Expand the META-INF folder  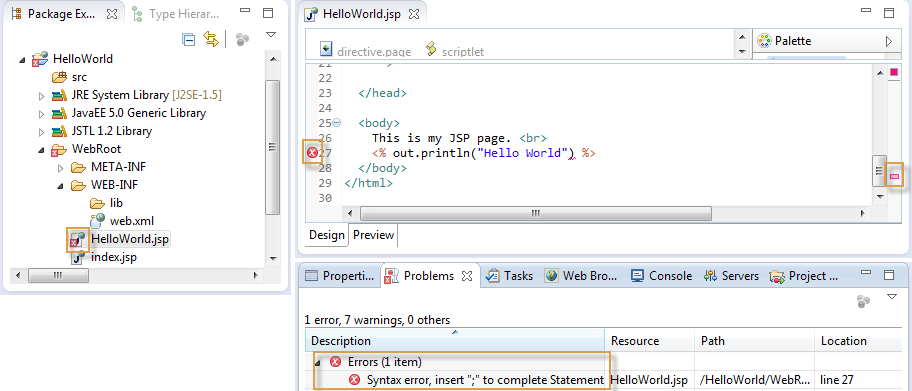[x=60, y=168]
